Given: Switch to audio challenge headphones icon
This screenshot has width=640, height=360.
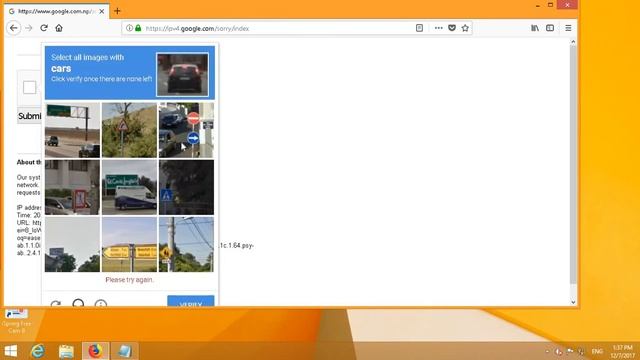Looking at the screenshot, I should (x=78, y=303).
